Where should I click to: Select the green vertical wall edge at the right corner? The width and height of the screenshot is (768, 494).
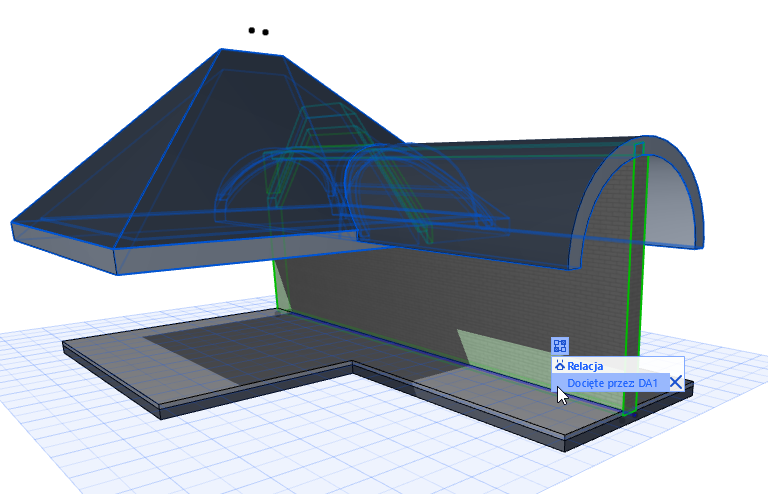pos(630,290)
